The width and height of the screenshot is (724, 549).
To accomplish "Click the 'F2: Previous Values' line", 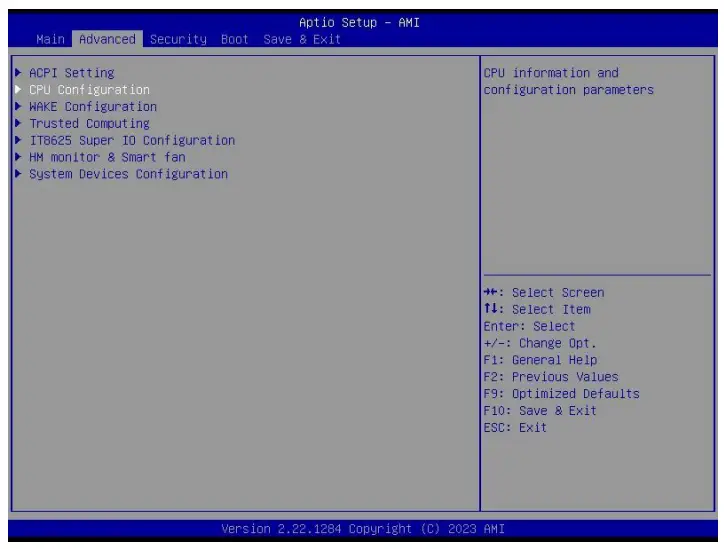I will click(551, 377).
